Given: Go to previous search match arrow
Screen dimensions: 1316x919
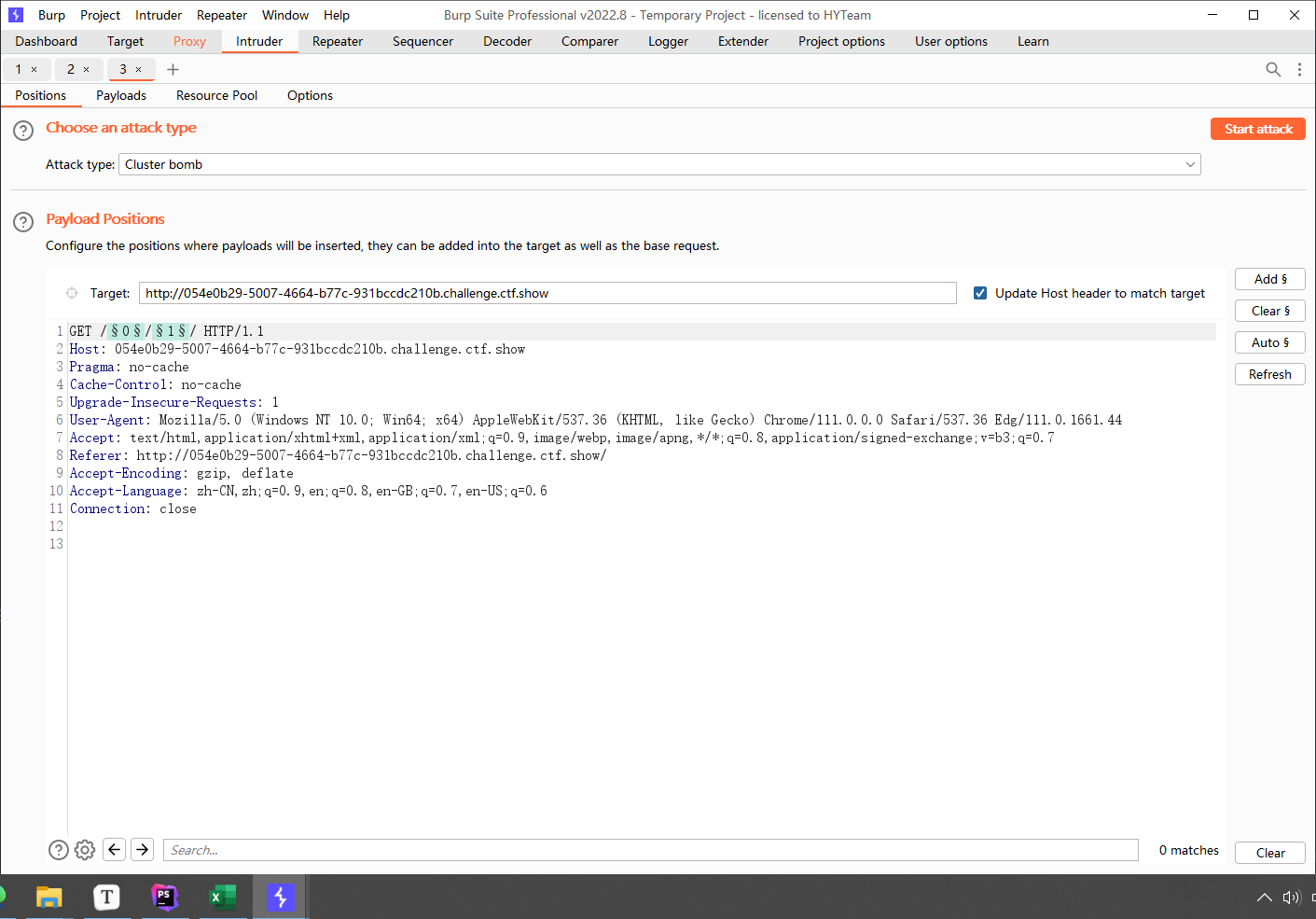Looking at the screenshot, I should [114, 849].
